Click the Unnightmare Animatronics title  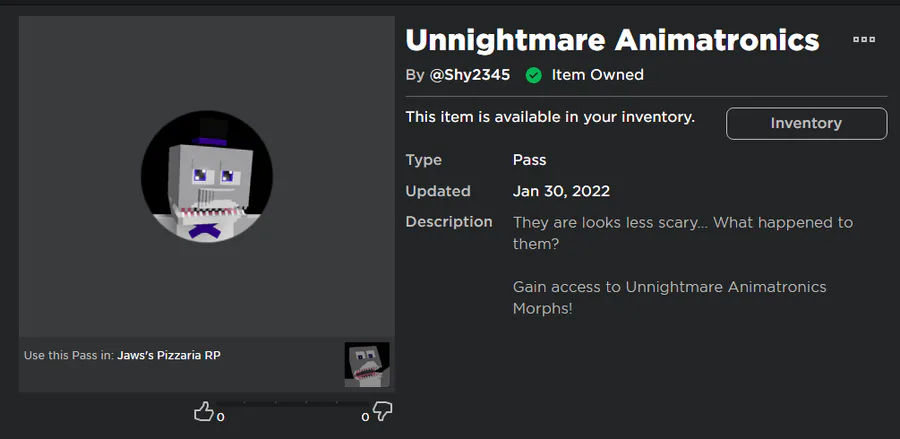click(x=612, y=41)
